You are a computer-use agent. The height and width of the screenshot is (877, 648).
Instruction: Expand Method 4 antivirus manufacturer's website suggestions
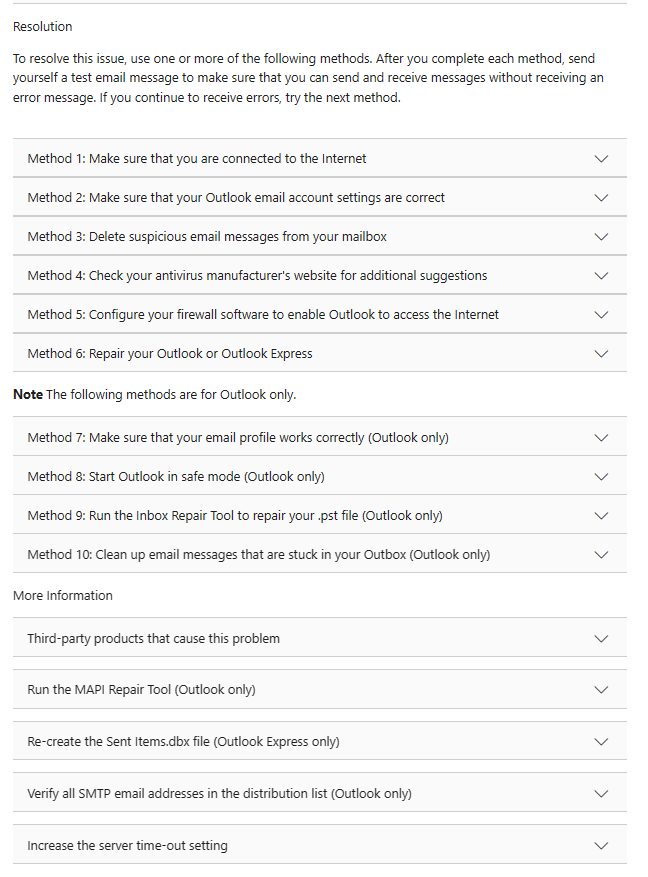[320, 275]
